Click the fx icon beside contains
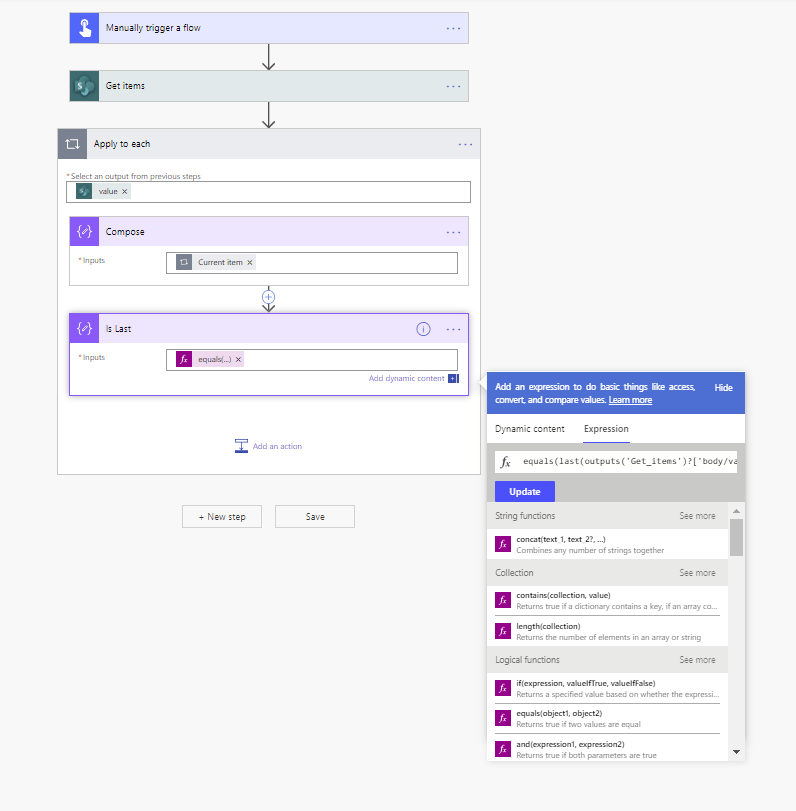Image resolution: width=796 pixels, height=811 pixels. [503, 600]
